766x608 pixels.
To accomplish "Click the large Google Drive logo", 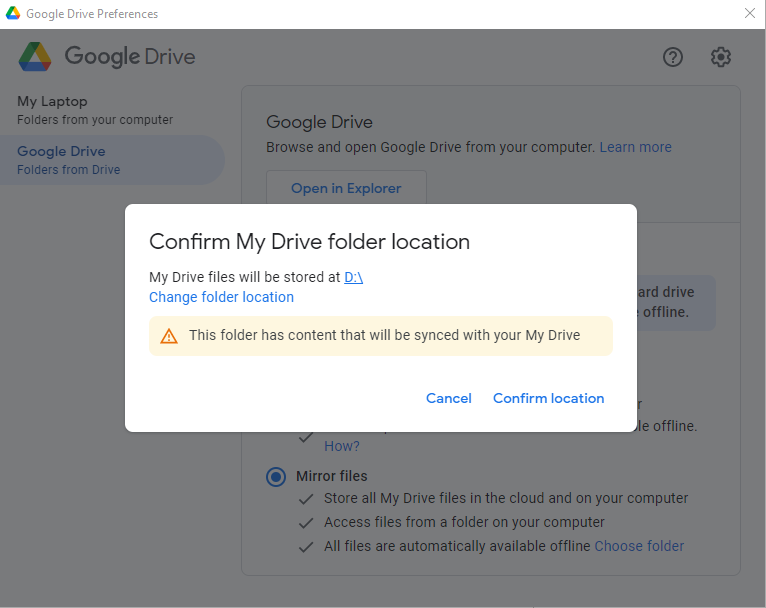I will point(35,57).
